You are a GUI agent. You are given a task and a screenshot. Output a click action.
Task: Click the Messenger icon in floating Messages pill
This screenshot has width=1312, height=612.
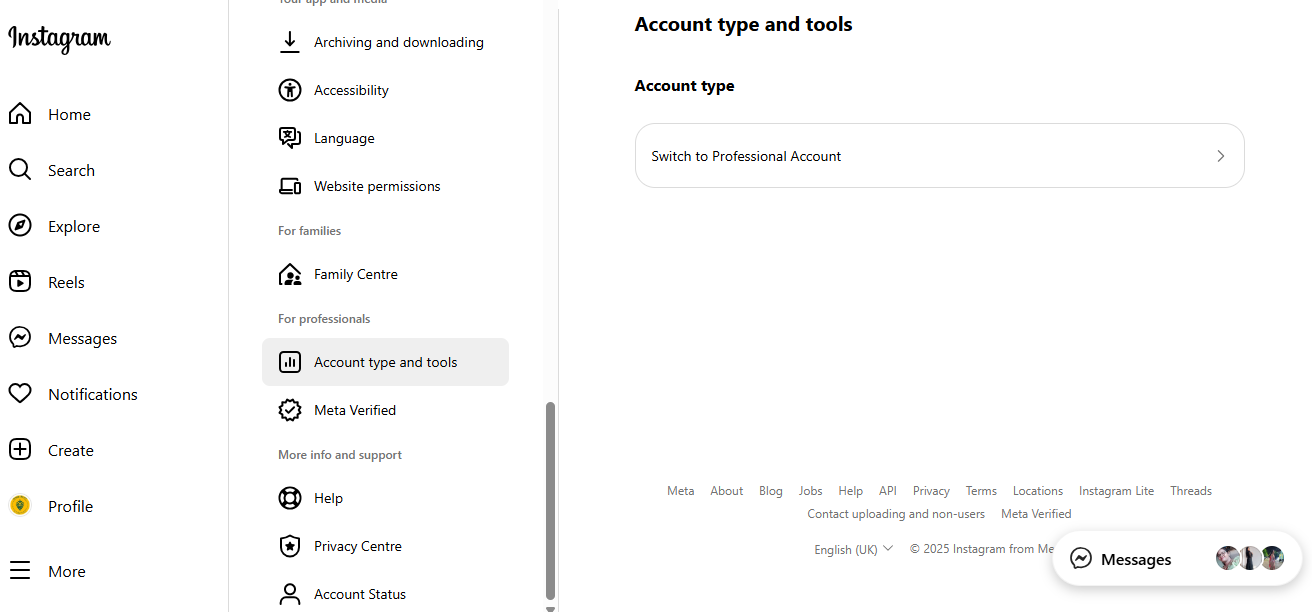click(x=1081, y=559)
